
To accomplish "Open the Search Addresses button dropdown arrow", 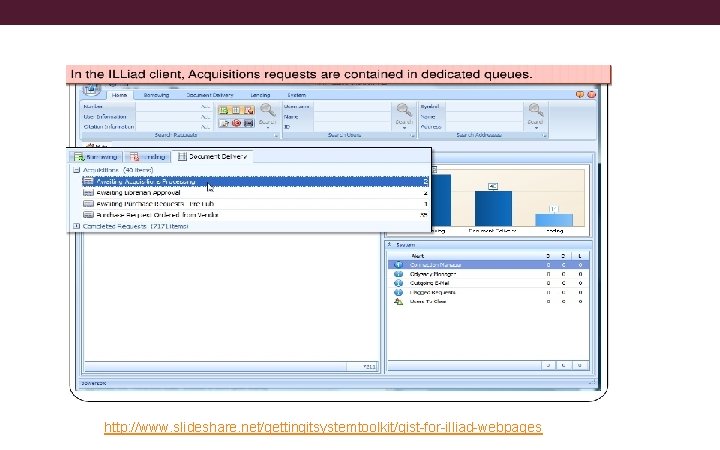I will pyautogui.click(x=535, y=128).
